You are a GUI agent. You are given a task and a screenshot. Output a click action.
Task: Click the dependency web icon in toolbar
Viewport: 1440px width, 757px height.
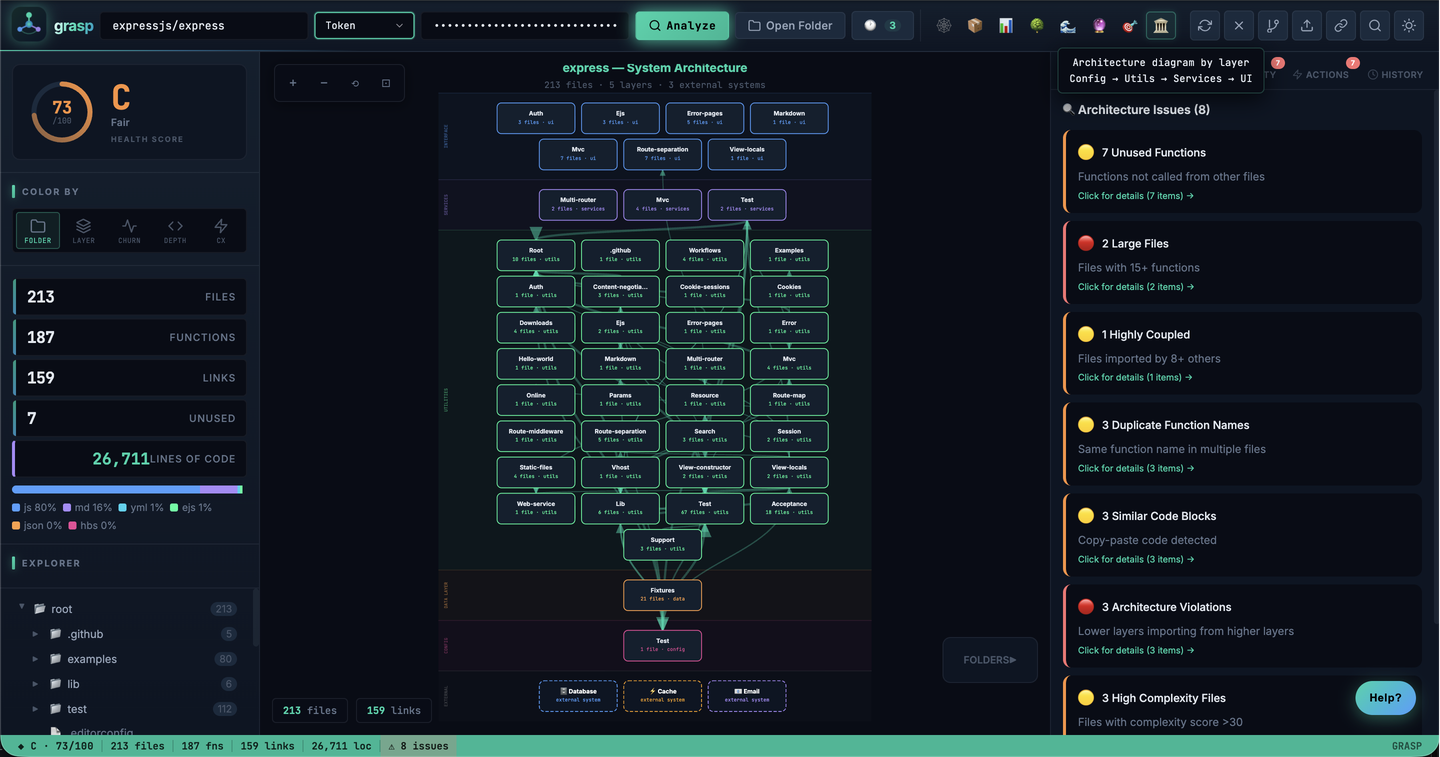943,25
